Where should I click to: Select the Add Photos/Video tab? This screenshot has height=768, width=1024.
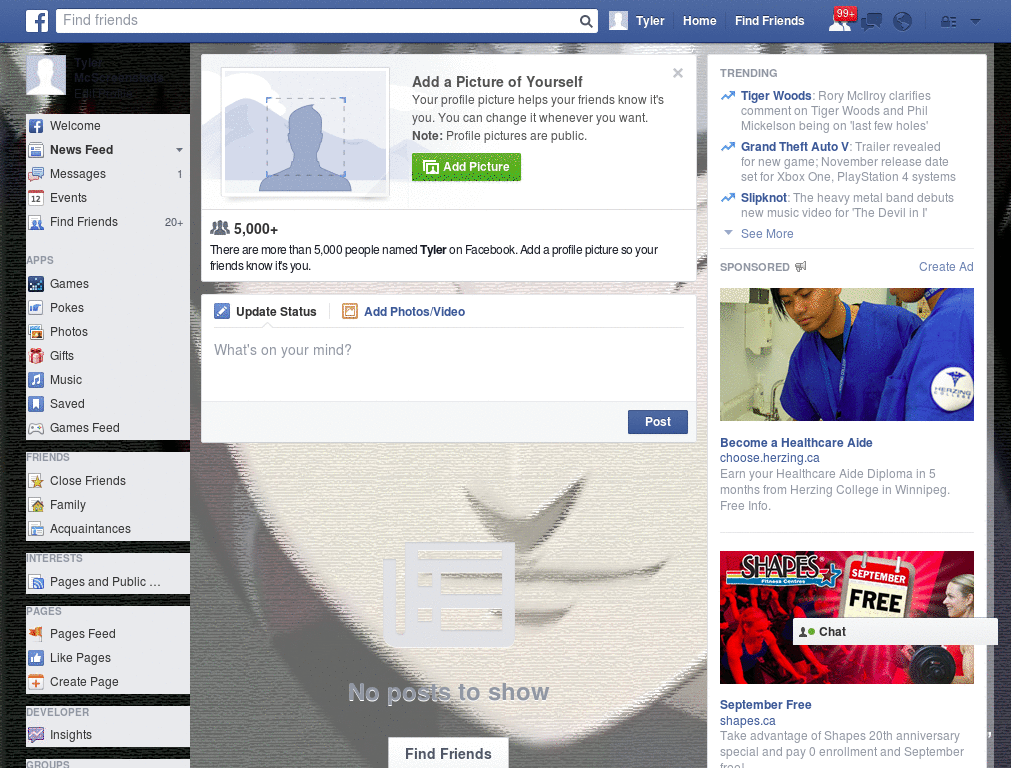pos(404,312)
